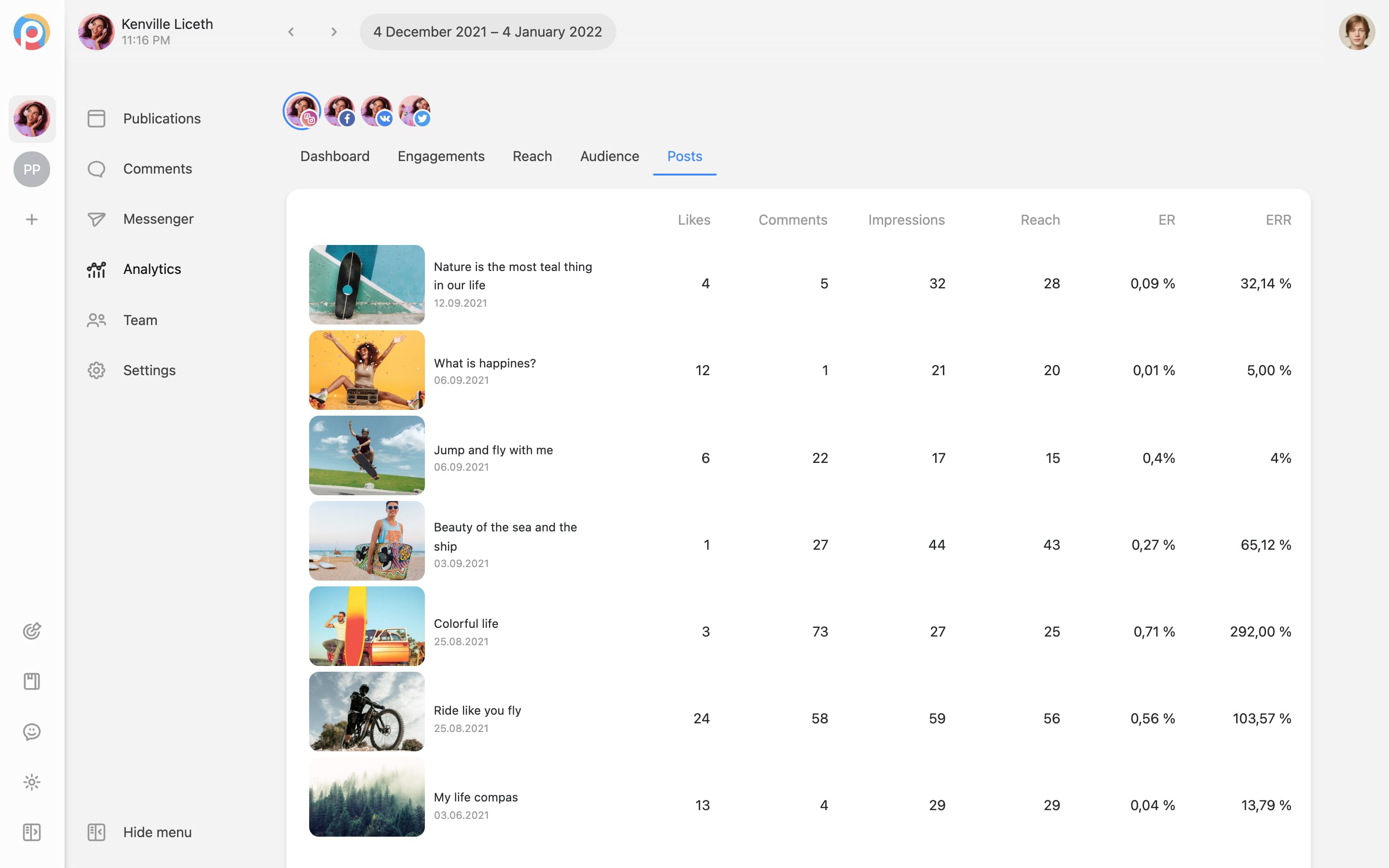Sort by Likes column header

(694, 220)
